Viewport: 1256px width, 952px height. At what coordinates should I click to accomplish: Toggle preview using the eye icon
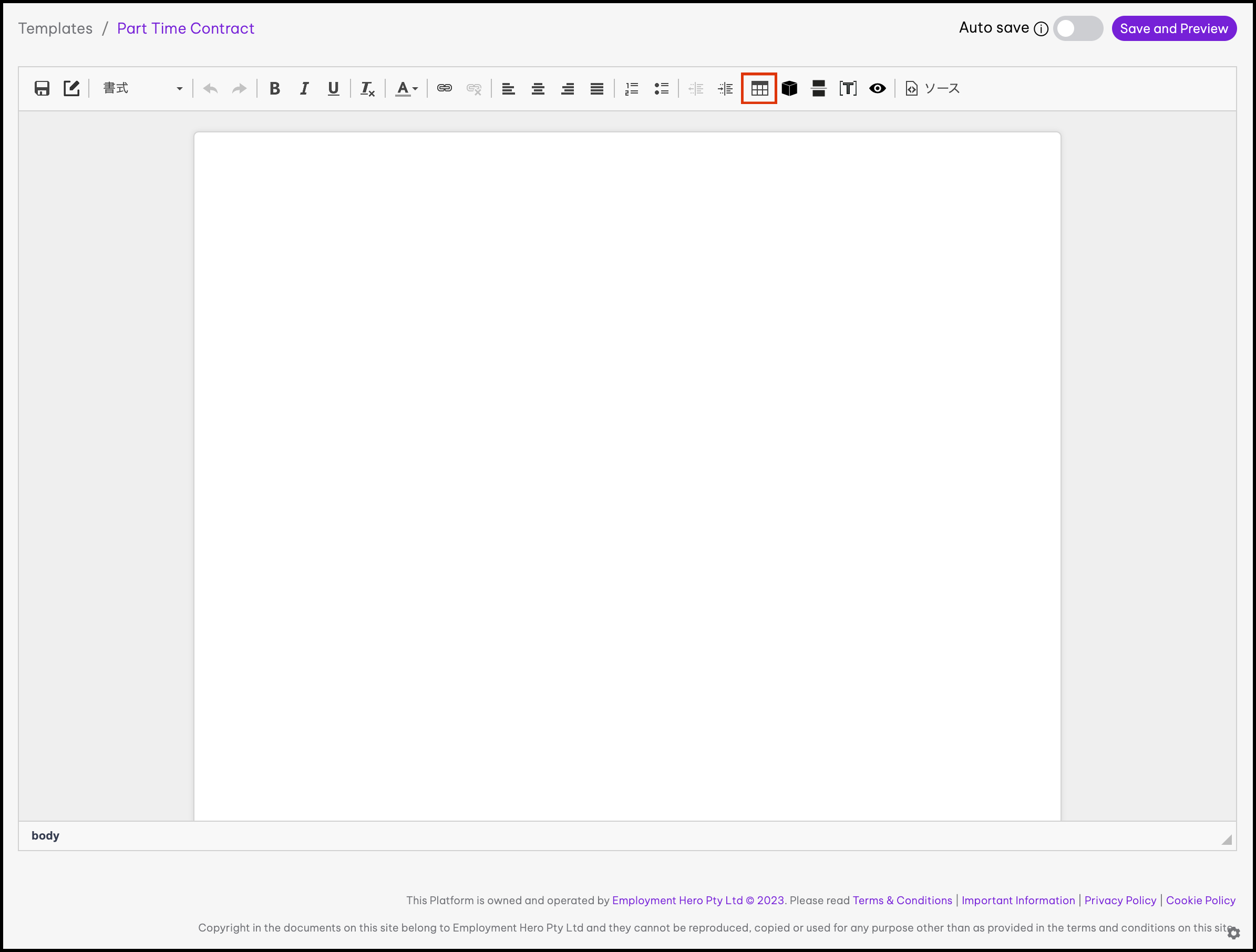click(x=877, y=89)
